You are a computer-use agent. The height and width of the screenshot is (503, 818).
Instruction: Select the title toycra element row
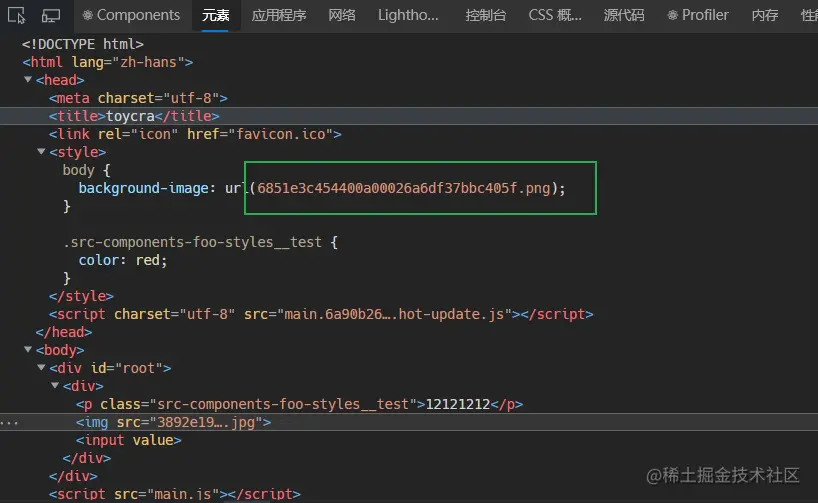coord(409,116)
